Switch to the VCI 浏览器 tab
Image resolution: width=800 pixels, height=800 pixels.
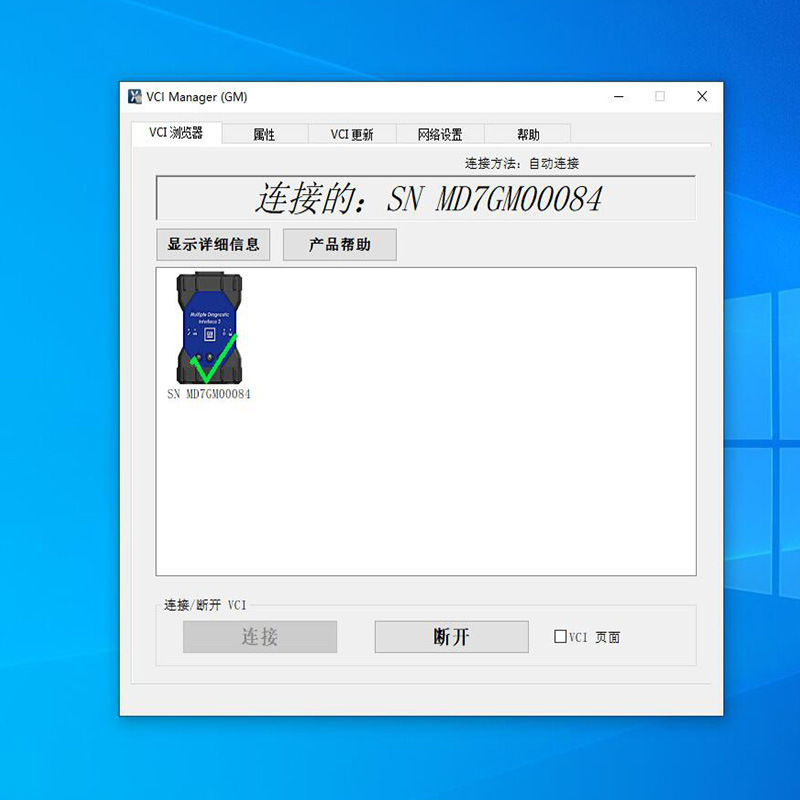coord(177,133)
